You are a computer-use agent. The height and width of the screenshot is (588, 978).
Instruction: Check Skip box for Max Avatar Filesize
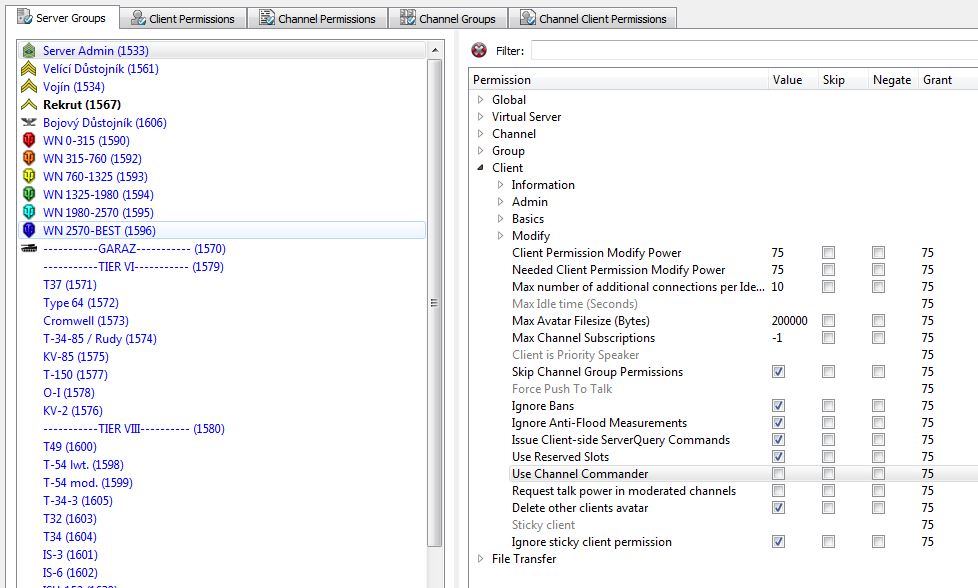(x=828, y=321)
